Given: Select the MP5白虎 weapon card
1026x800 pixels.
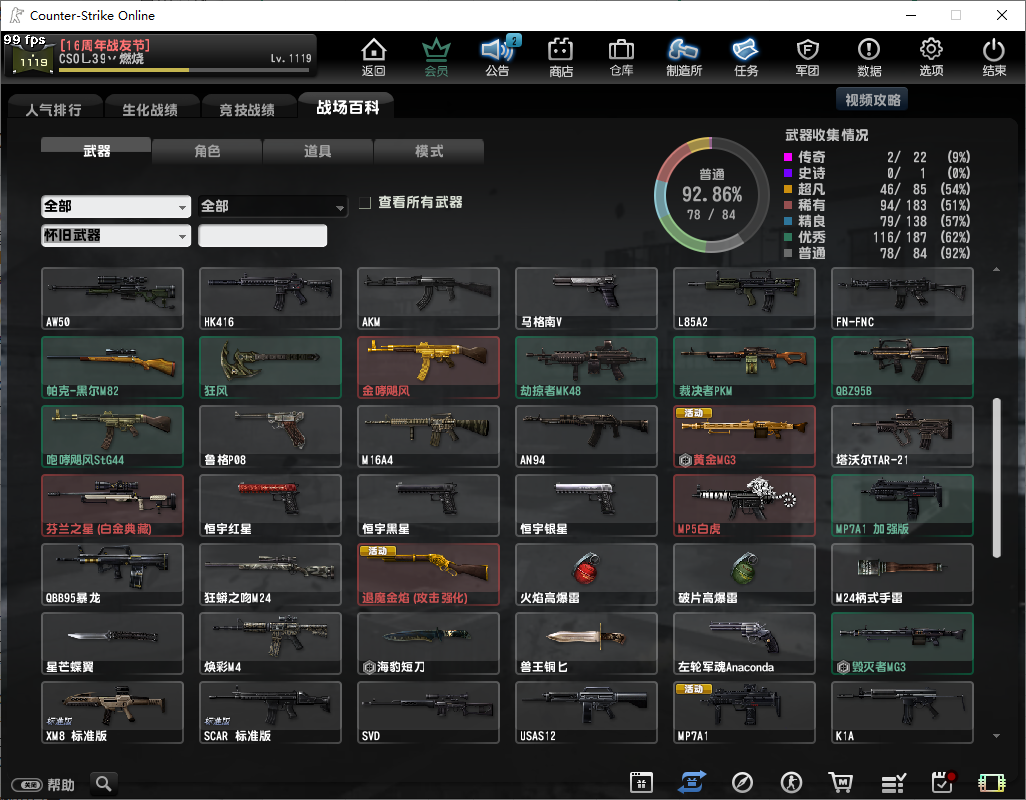Looking at the screenshot, I should click(745, 506).
